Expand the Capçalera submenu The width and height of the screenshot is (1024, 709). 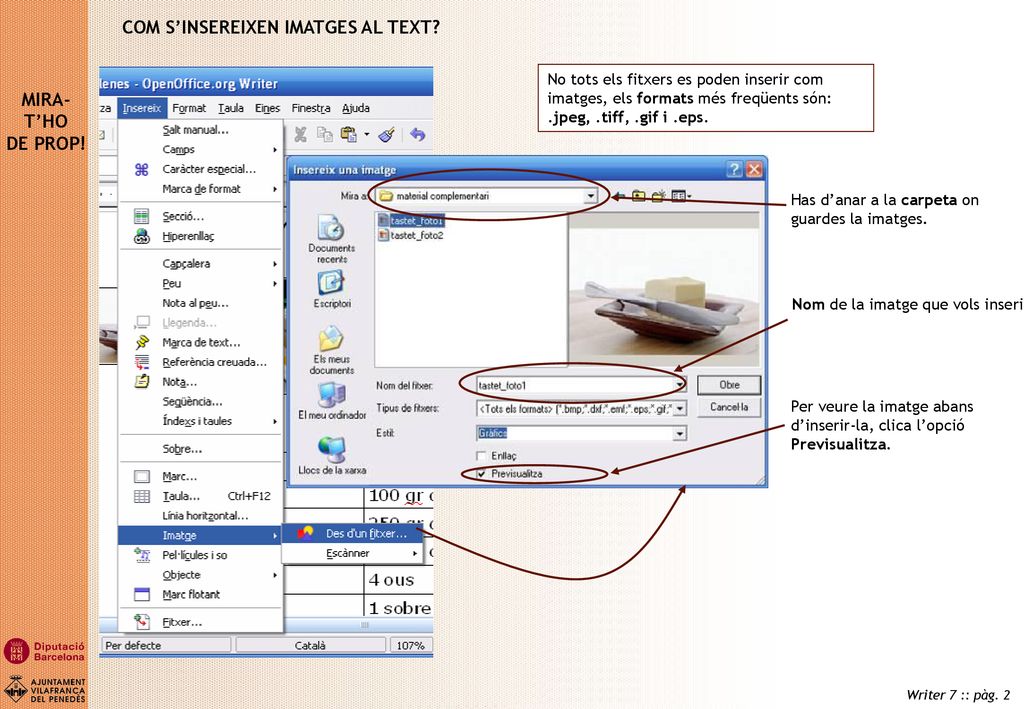(x=200, y=264)
